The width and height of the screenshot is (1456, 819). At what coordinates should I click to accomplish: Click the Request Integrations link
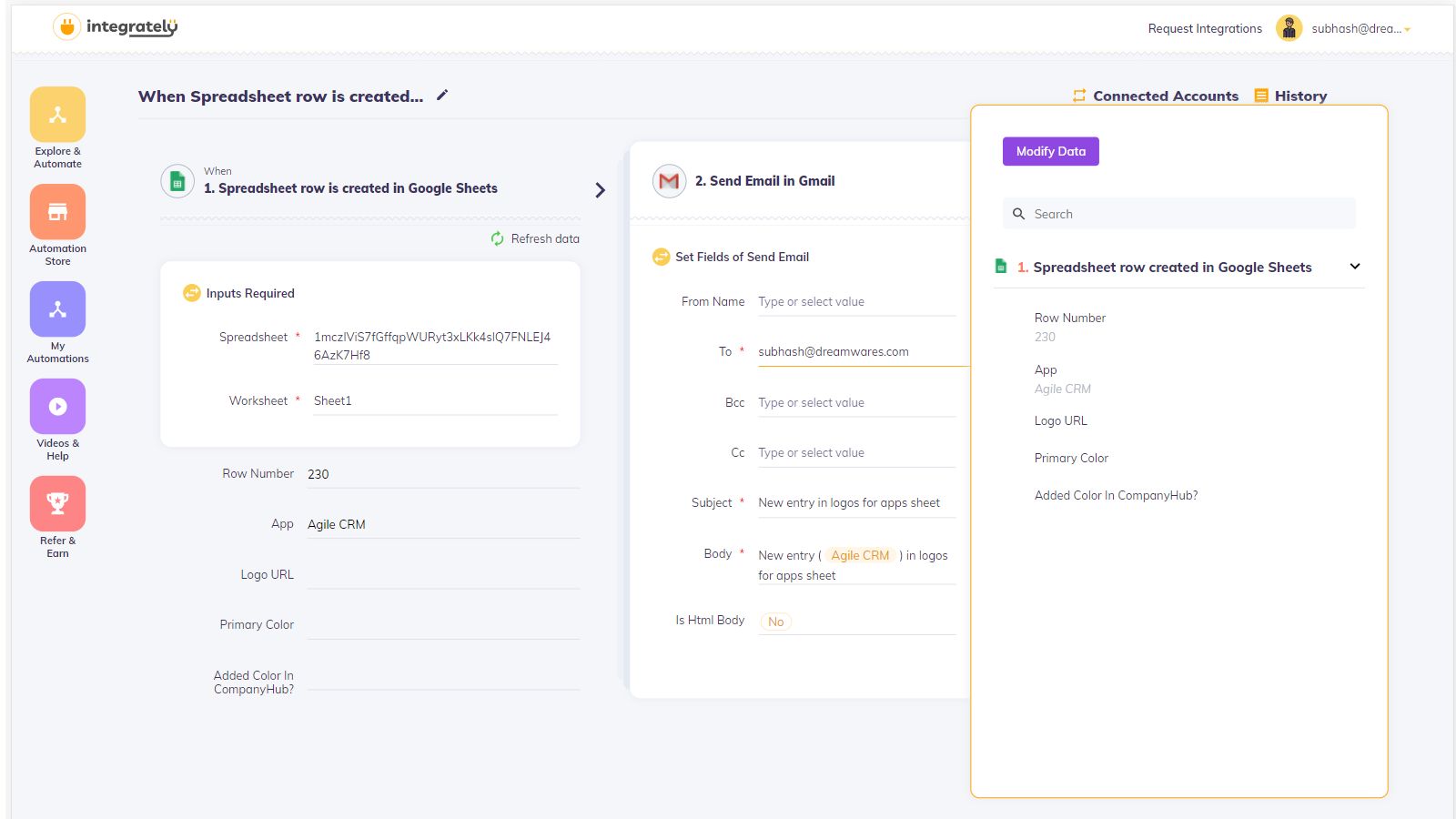(x=1204, y=29)
